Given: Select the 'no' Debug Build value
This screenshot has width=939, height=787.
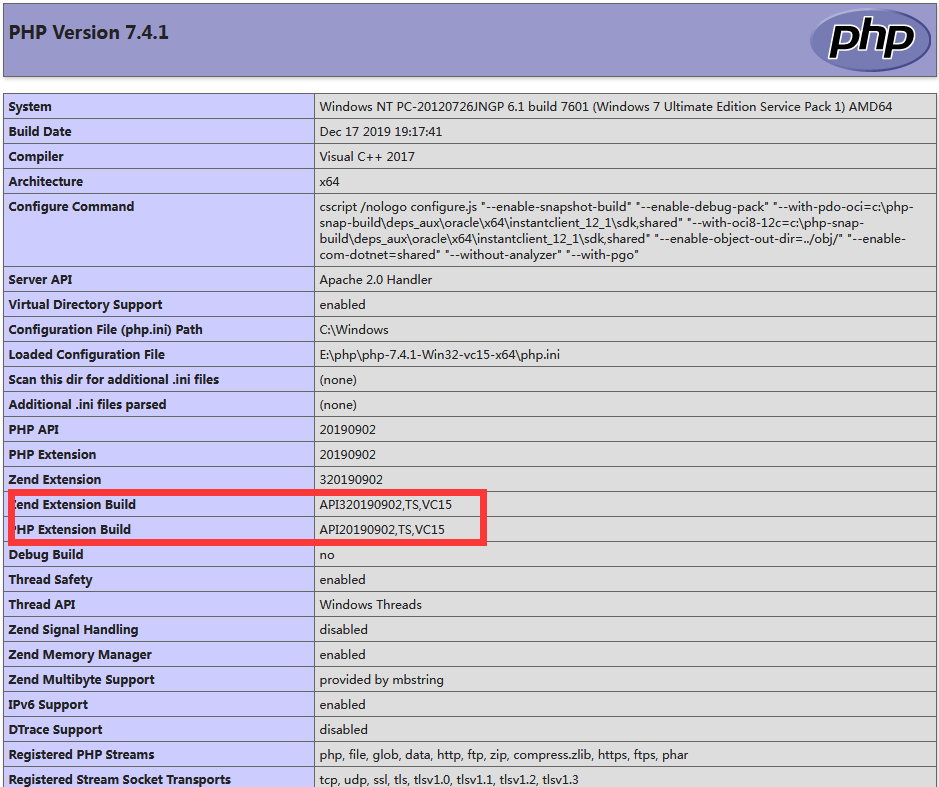Looking at the screenshot, I should click(327, 555).
